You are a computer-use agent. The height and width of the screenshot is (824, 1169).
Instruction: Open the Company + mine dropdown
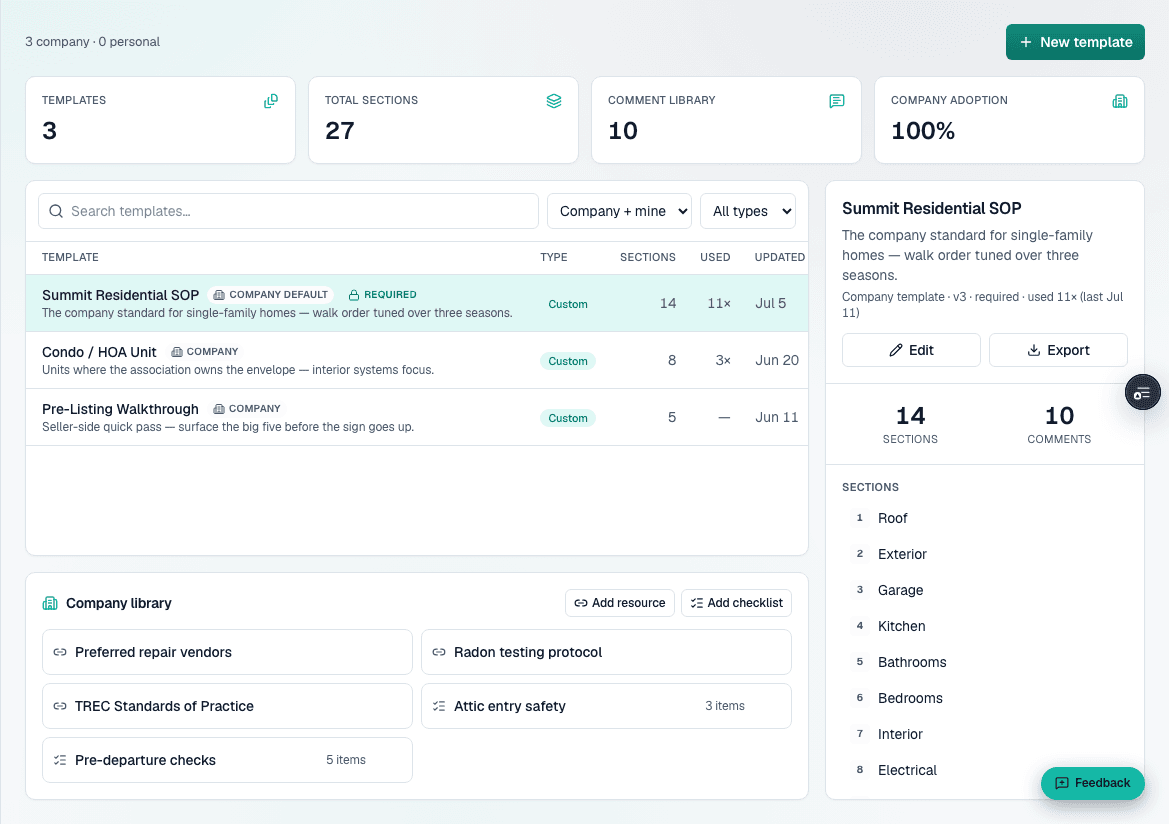pos(620,211)
